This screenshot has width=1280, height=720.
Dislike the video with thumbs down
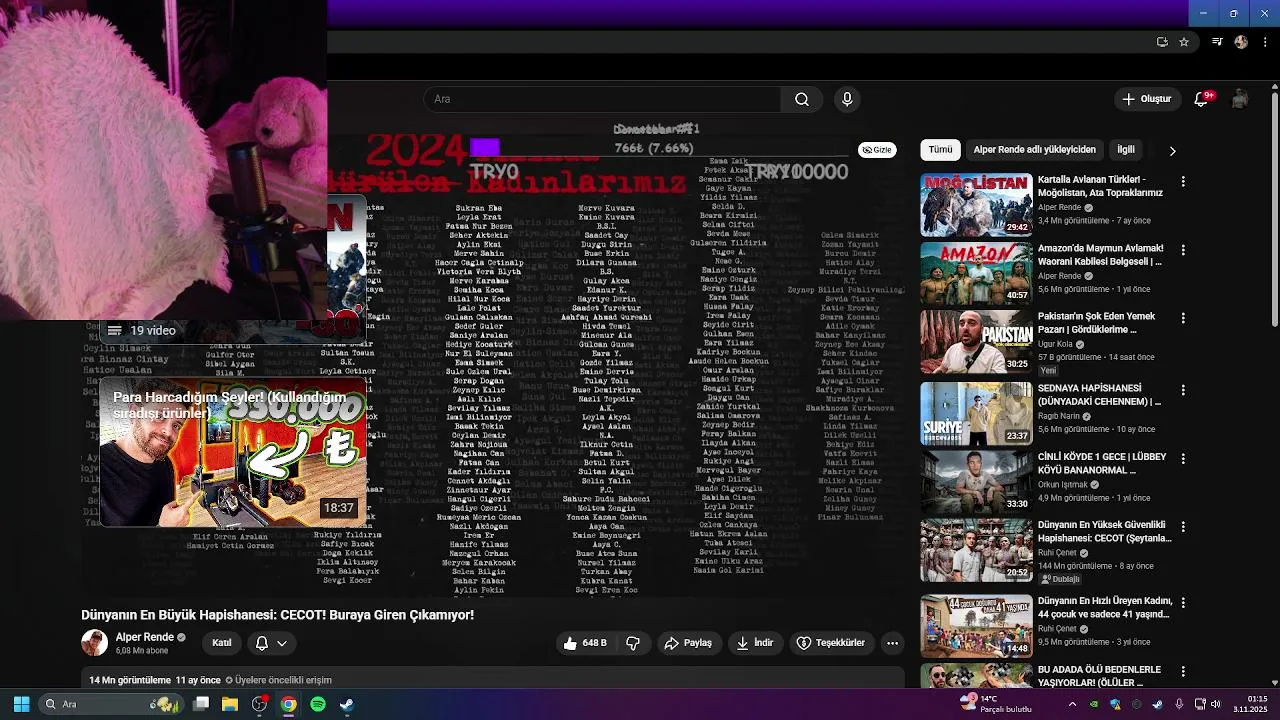[x=633, y=643]
